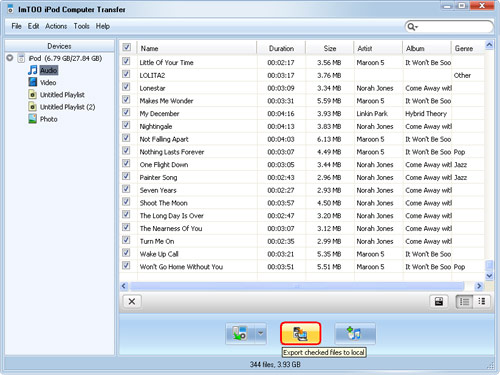The image size is (500, 375).
Task: Select the Photo label in Devices
Action: (49, 119)
